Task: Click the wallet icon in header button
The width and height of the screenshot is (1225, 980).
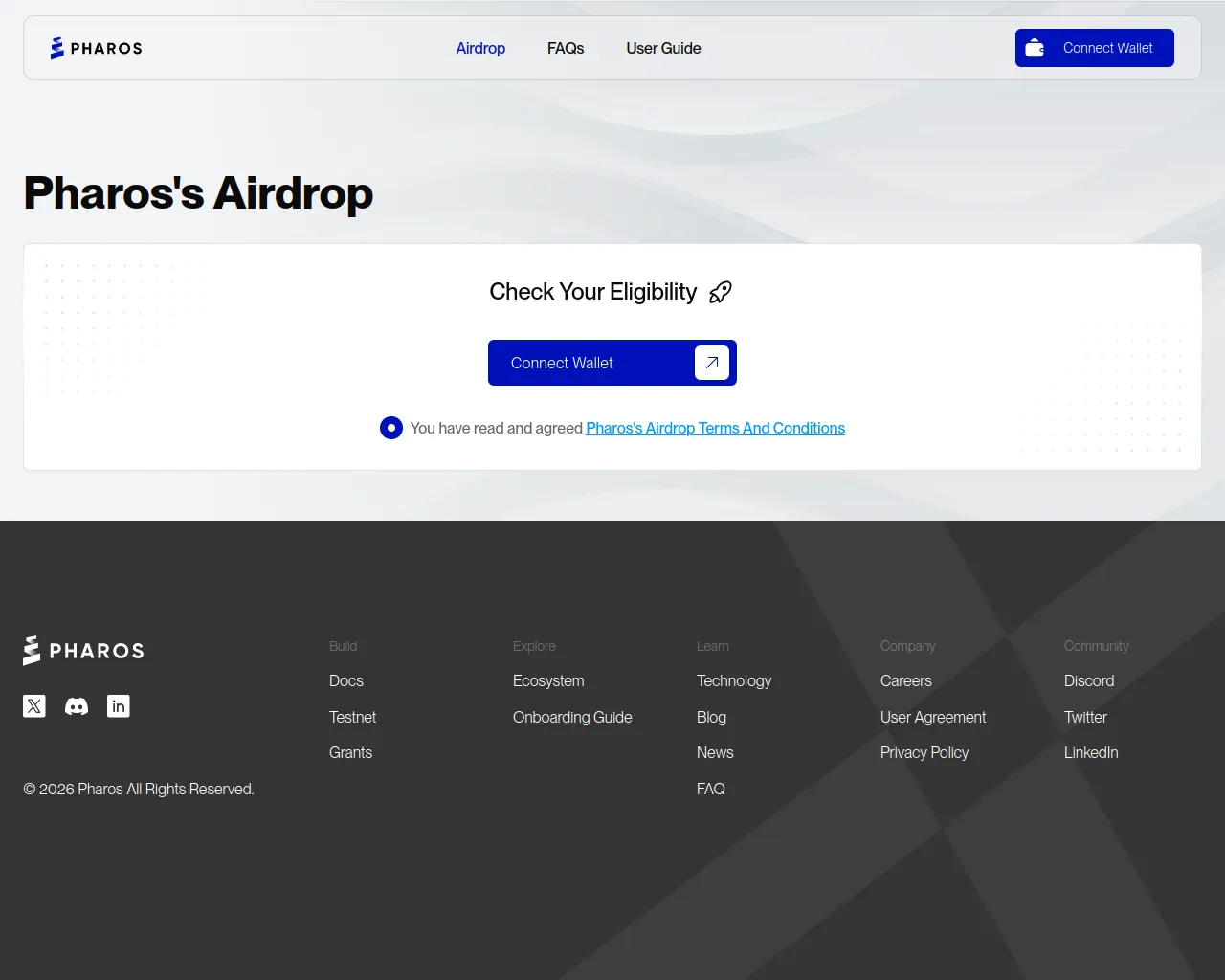Action: (1035, 48)
